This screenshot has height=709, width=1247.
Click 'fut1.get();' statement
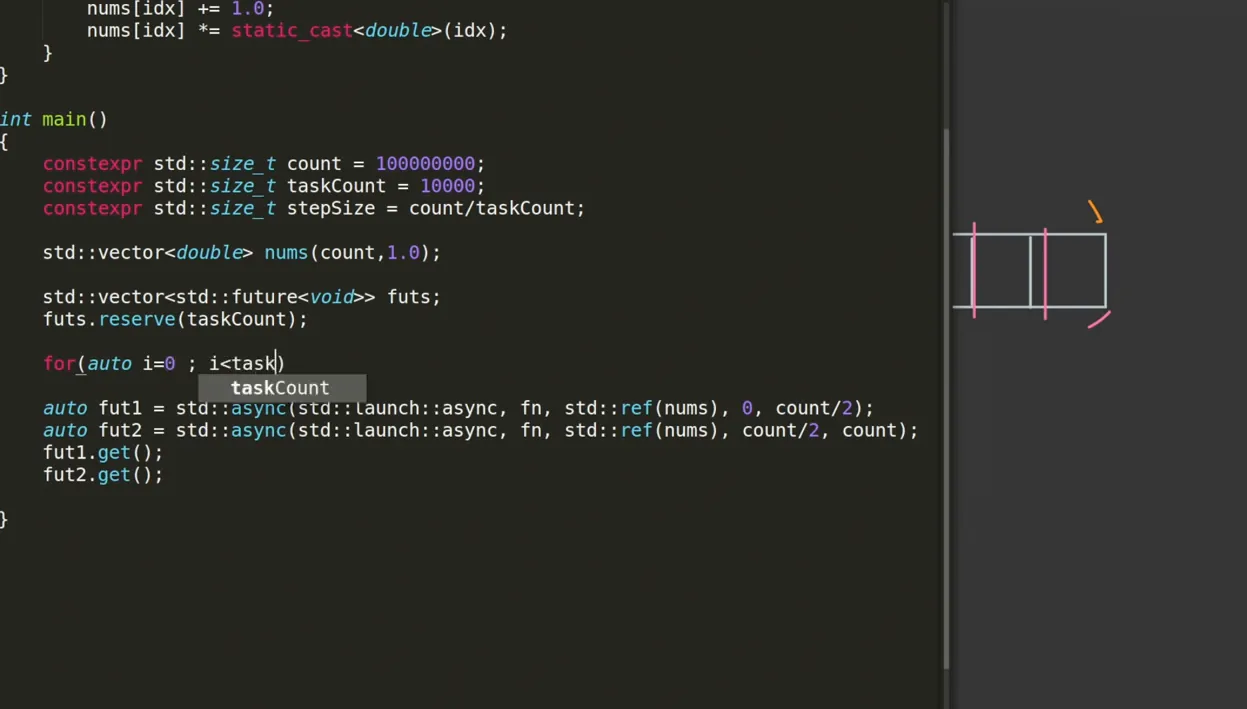pos(103,452)
